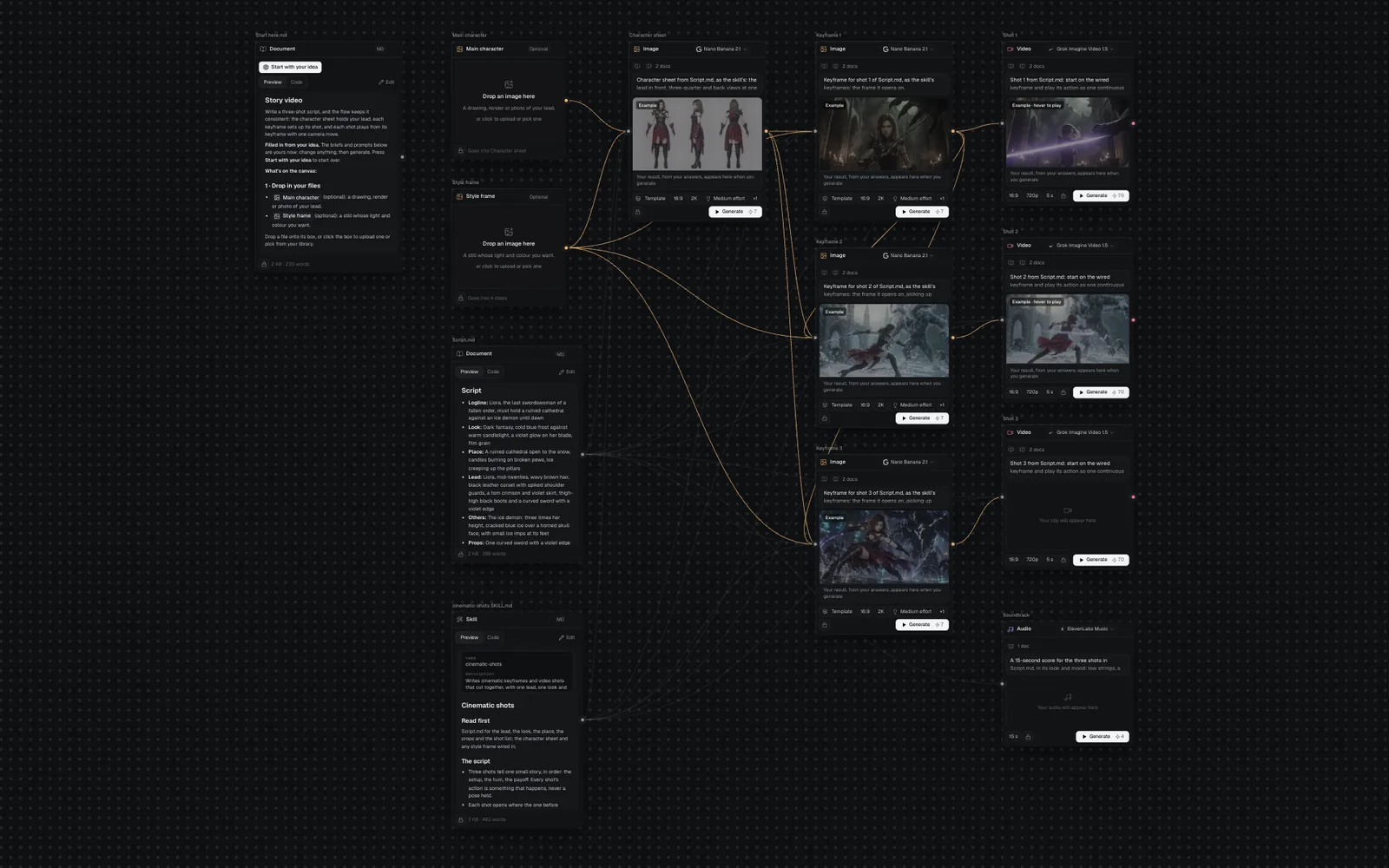This screenshot has width=1389, height=868.
Task: Click the skill icon in cinematic-shots node header
Action: pos(460,620)
